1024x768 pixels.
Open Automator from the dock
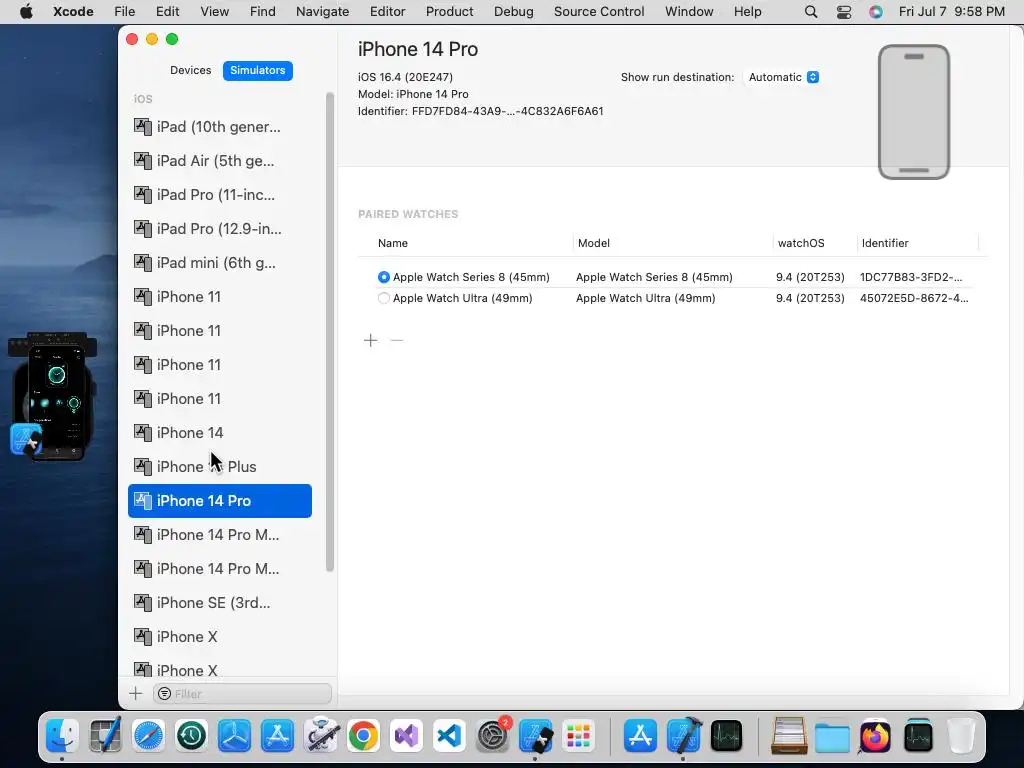(320, 735)
